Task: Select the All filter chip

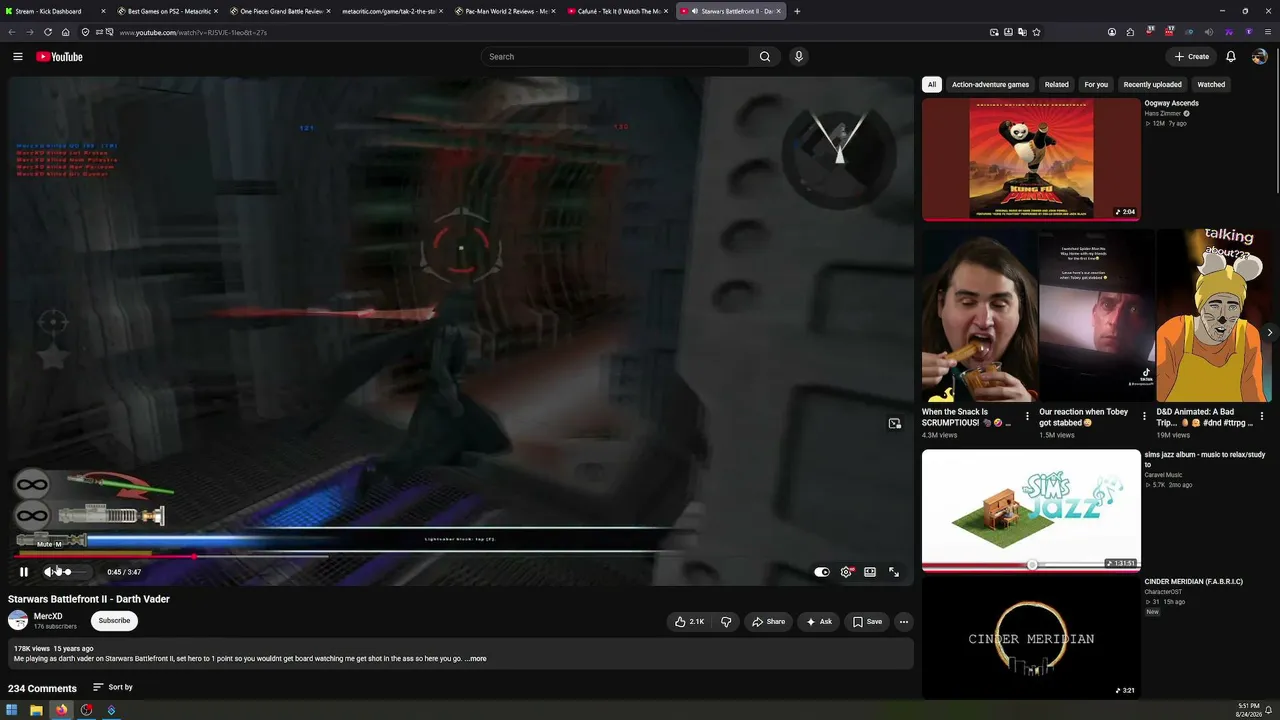Action: click(932, 85)
